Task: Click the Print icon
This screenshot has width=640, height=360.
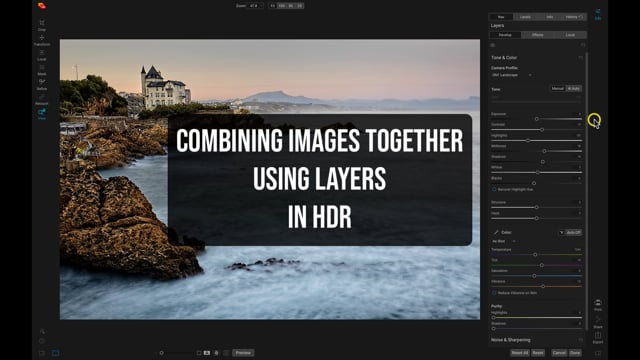Action: (x=598, y=305)
